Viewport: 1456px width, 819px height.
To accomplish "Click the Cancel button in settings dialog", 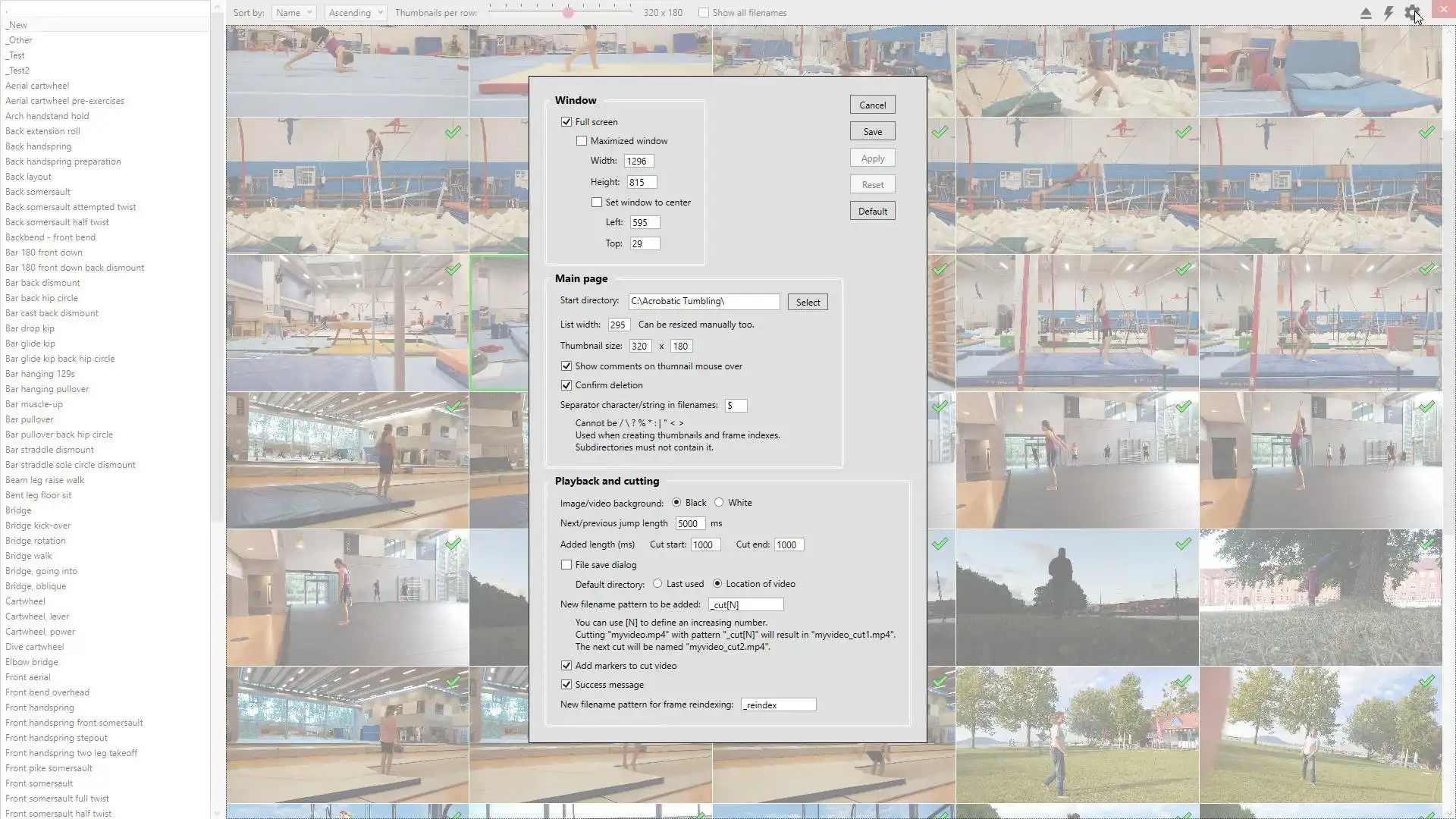I will (872, 105).
